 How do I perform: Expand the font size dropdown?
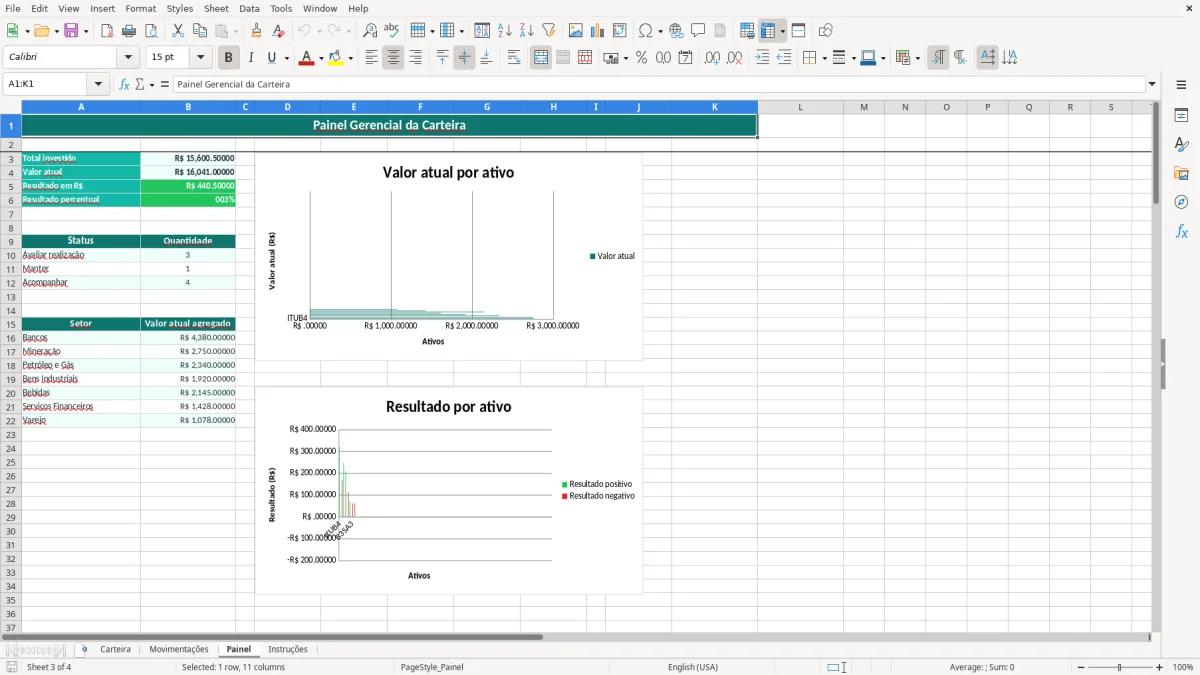point(201,58)
